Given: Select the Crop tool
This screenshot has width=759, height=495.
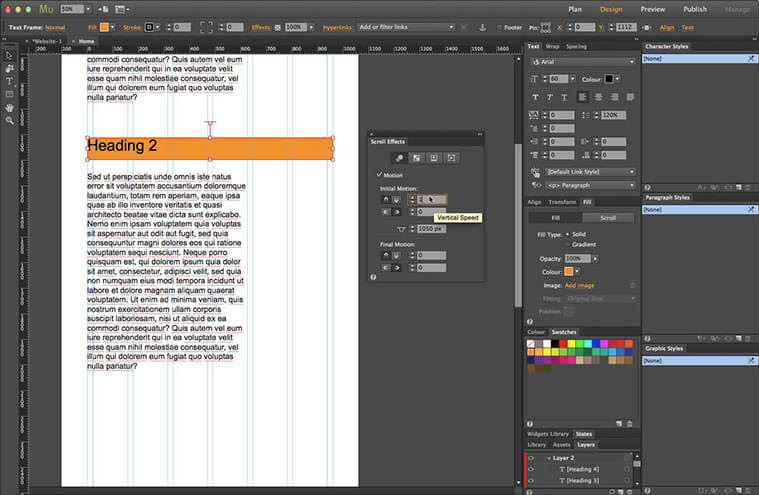Looking at the screenshot, I should (9, 68).
